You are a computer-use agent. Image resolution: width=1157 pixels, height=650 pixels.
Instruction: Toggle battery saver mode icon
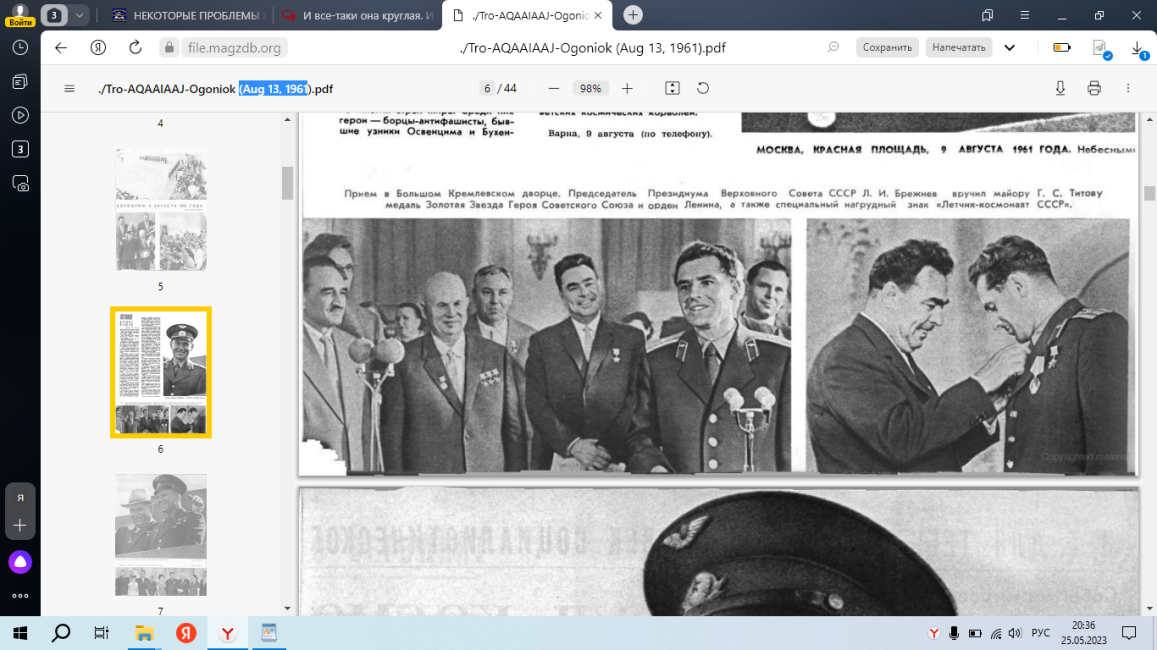[x=1062, y=47]
